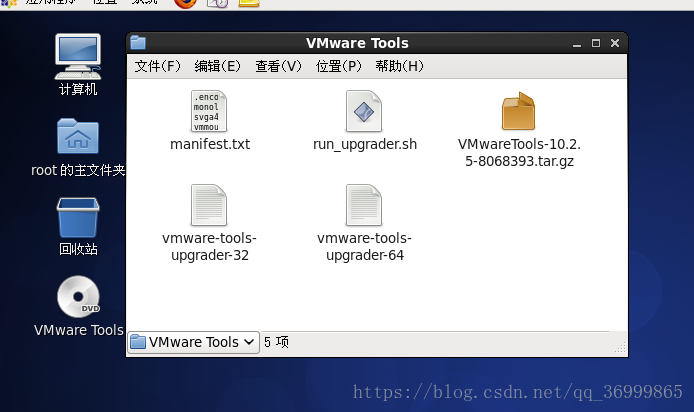
Task: Click the manifest.txt file name
Action: (210, 144)
